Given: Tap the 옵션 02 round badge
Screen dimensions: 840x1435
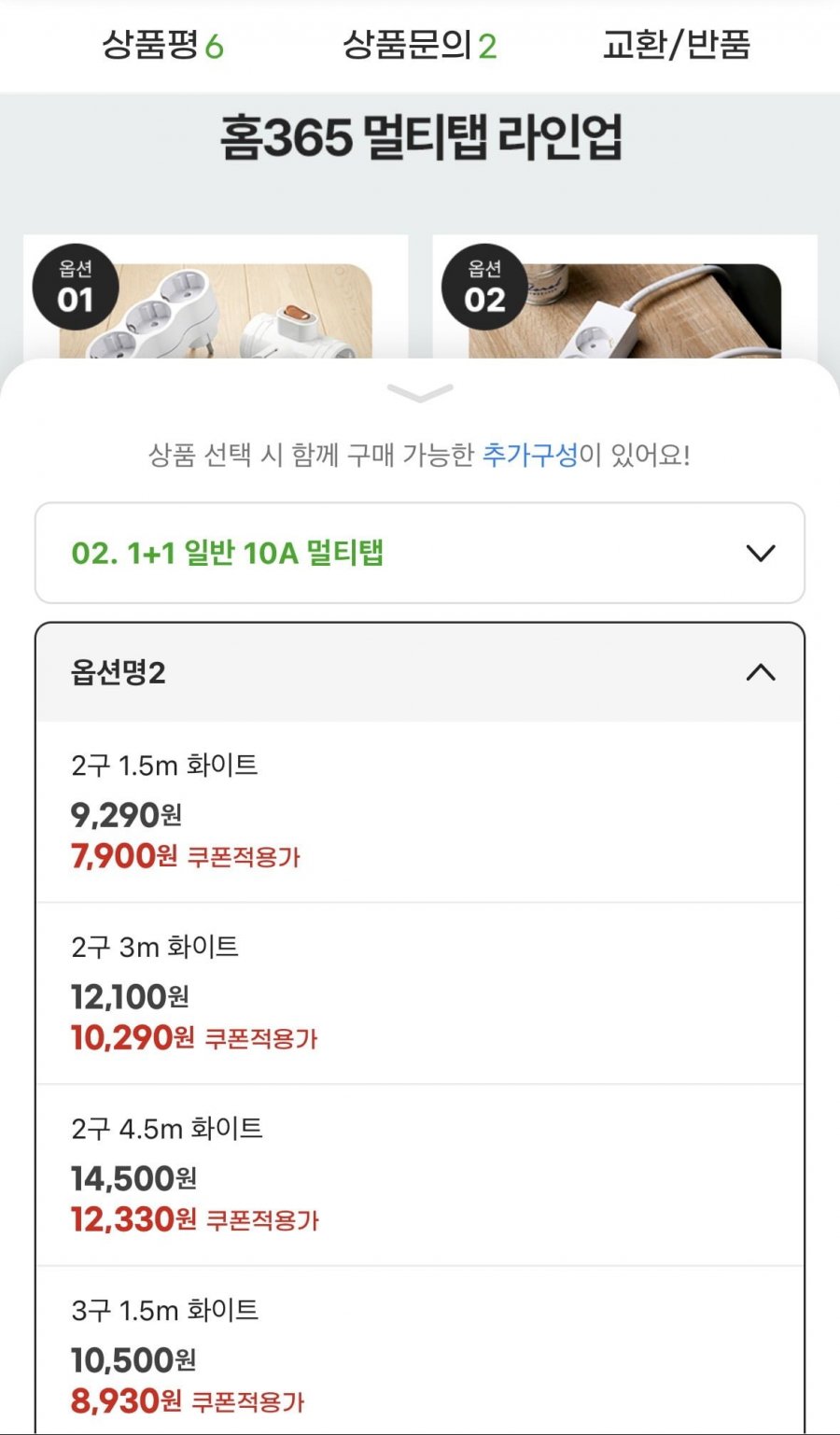Looking at the screenshot, I should (x=483, y=288).
